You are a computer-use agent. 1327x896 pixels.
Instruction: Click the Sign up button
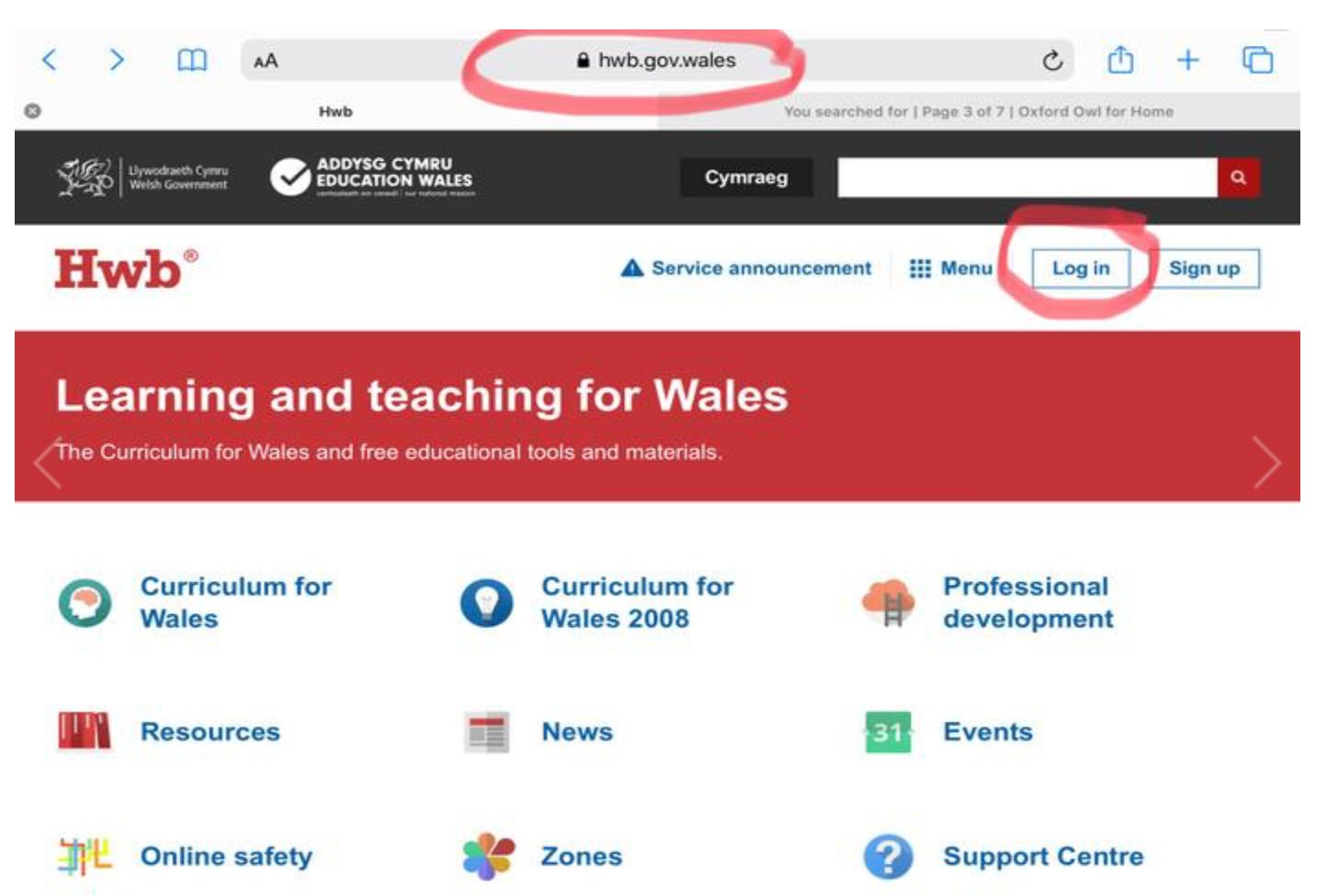pyautogui.click(x=1204, y=268)
